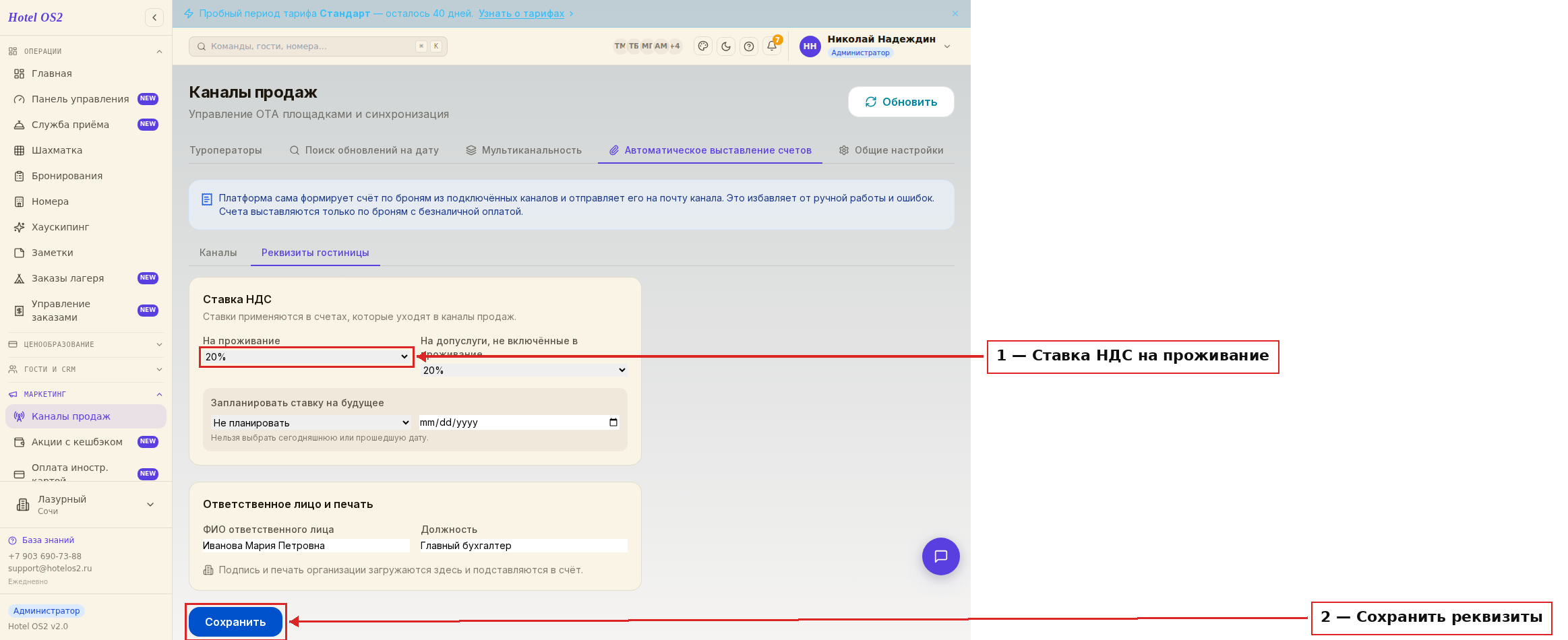Click the Акции с кешбэком wallet icon
Image resolution: width=1568 pixels, height=640 pixels.
point(20,442)
